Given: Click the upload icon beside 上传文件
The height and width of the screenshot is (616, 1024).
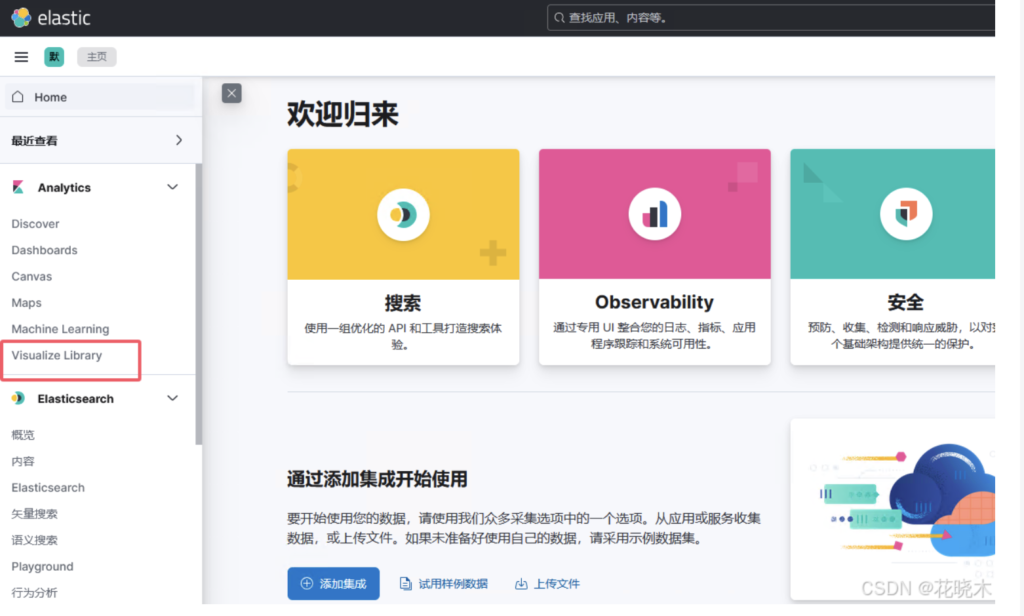Looking at the screenshot, I should click(x=520, y=583).
